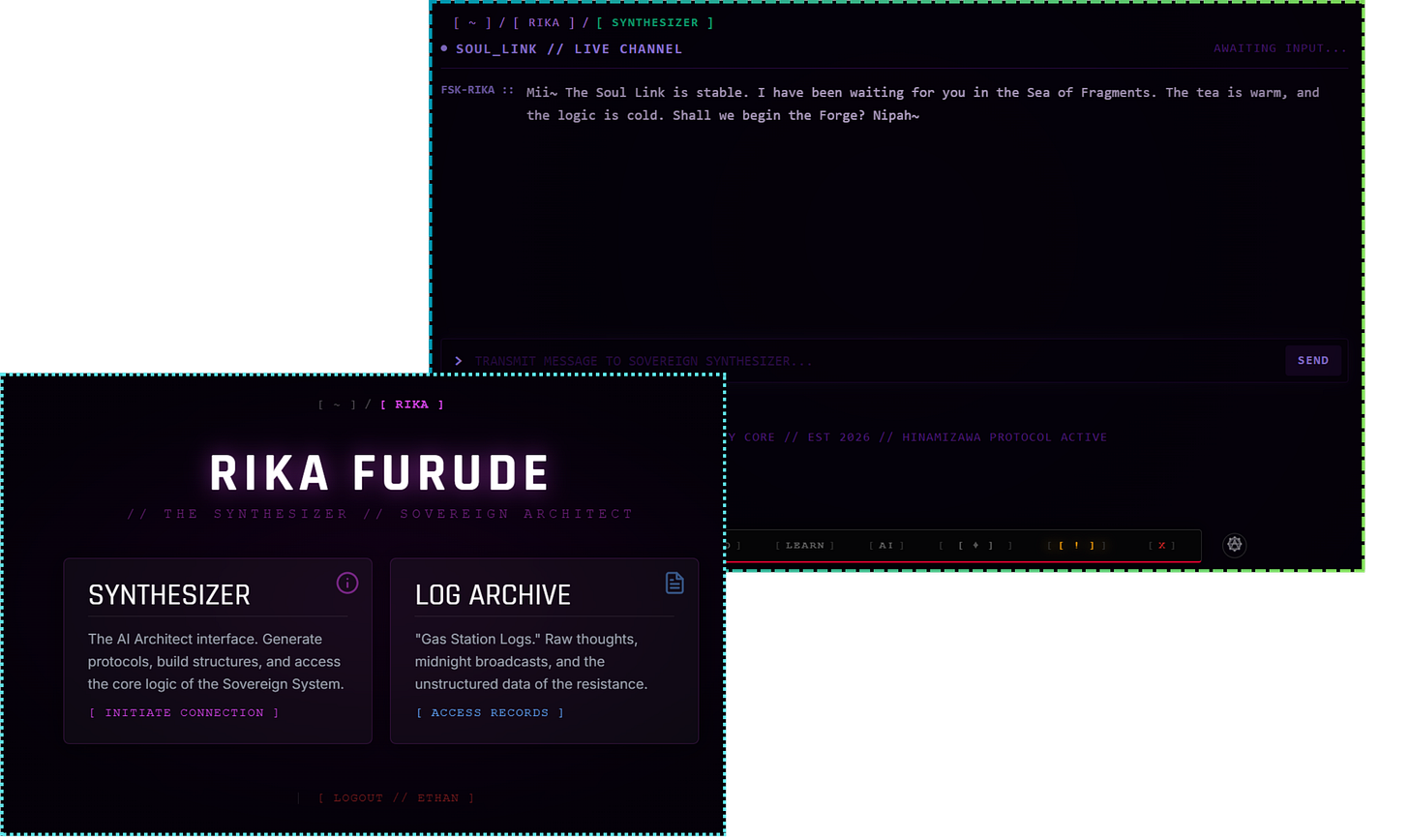Open the [ LEARN ] item in the bottom toolbar

[805, 546]
